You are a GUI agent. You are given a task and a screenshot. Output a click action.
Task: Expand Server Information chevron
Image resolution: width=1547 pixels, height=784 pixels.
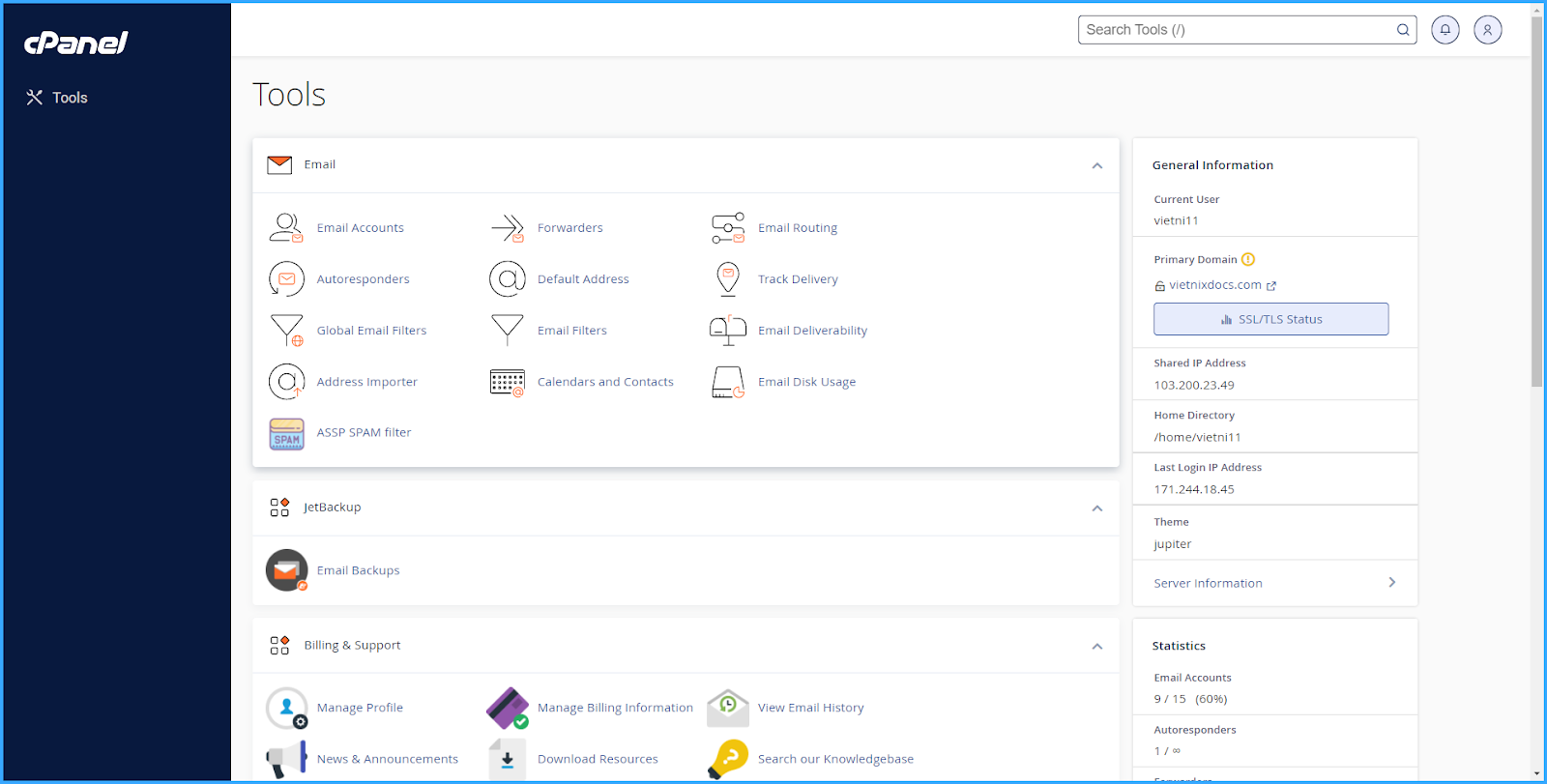(1392, 582)
